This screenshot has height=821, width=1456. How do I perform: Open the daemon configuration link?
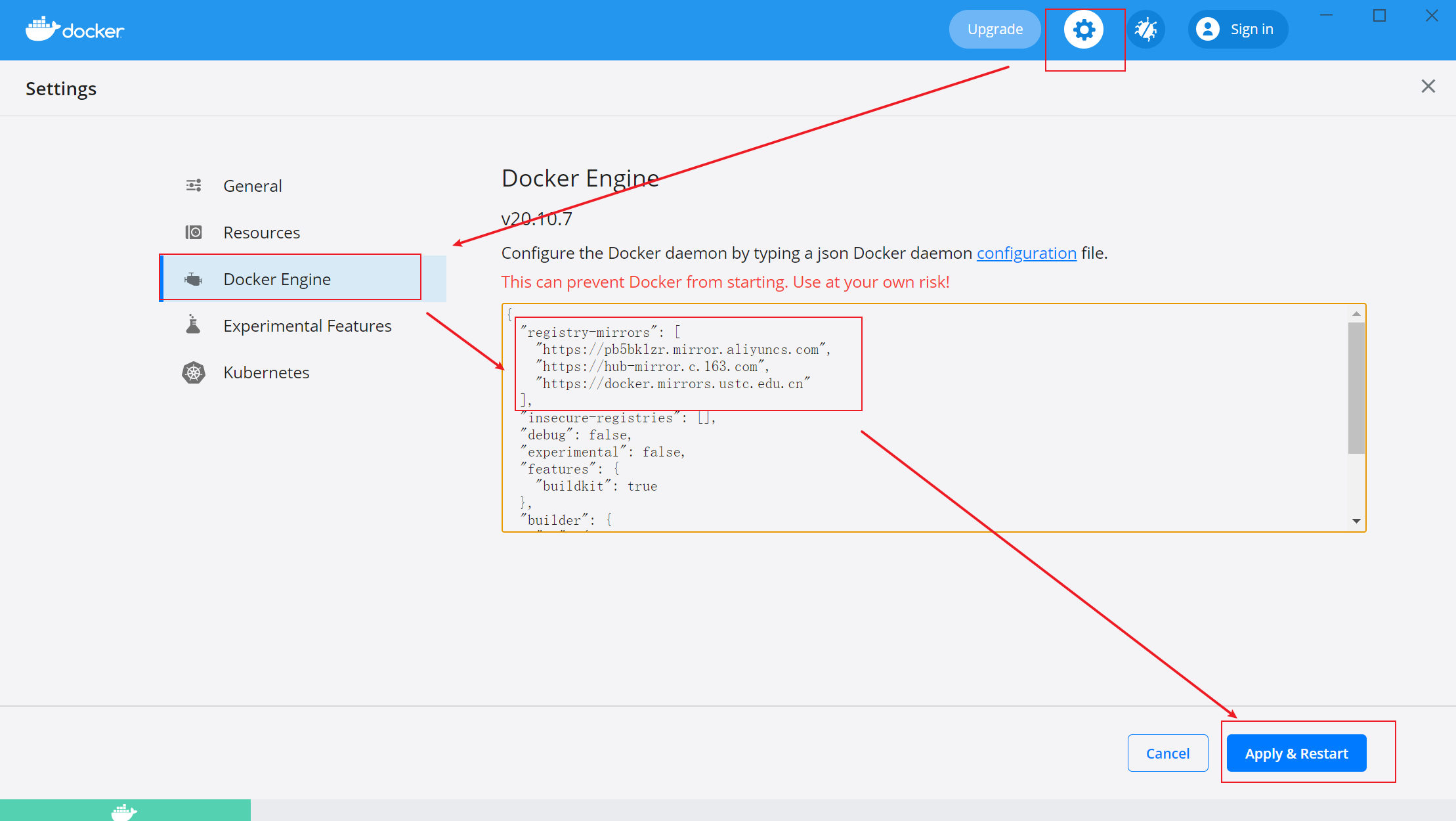pos(1026,253)
